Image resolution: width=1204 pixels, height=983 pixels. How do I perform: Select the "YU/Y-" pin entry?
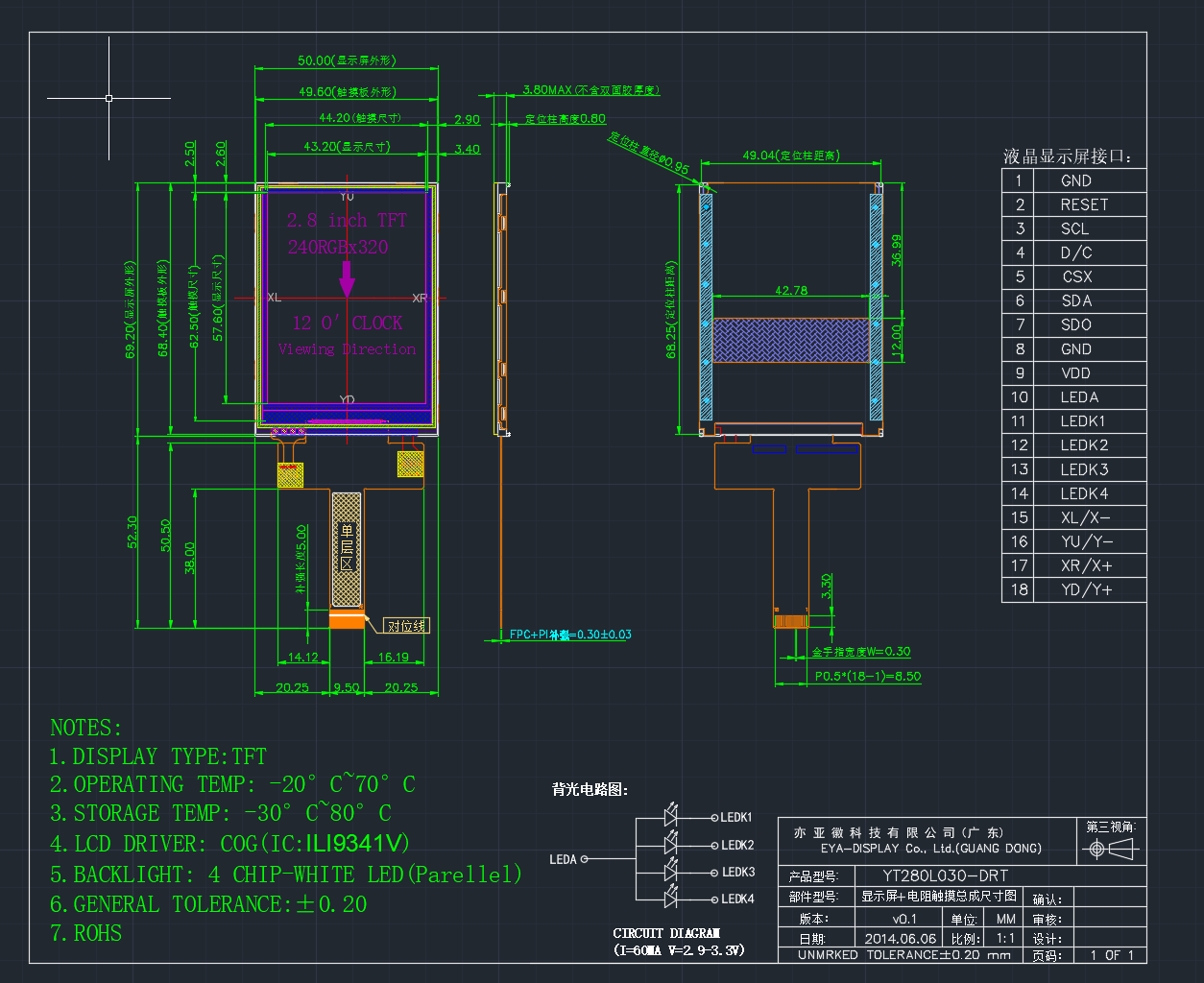click(1087, 541)
